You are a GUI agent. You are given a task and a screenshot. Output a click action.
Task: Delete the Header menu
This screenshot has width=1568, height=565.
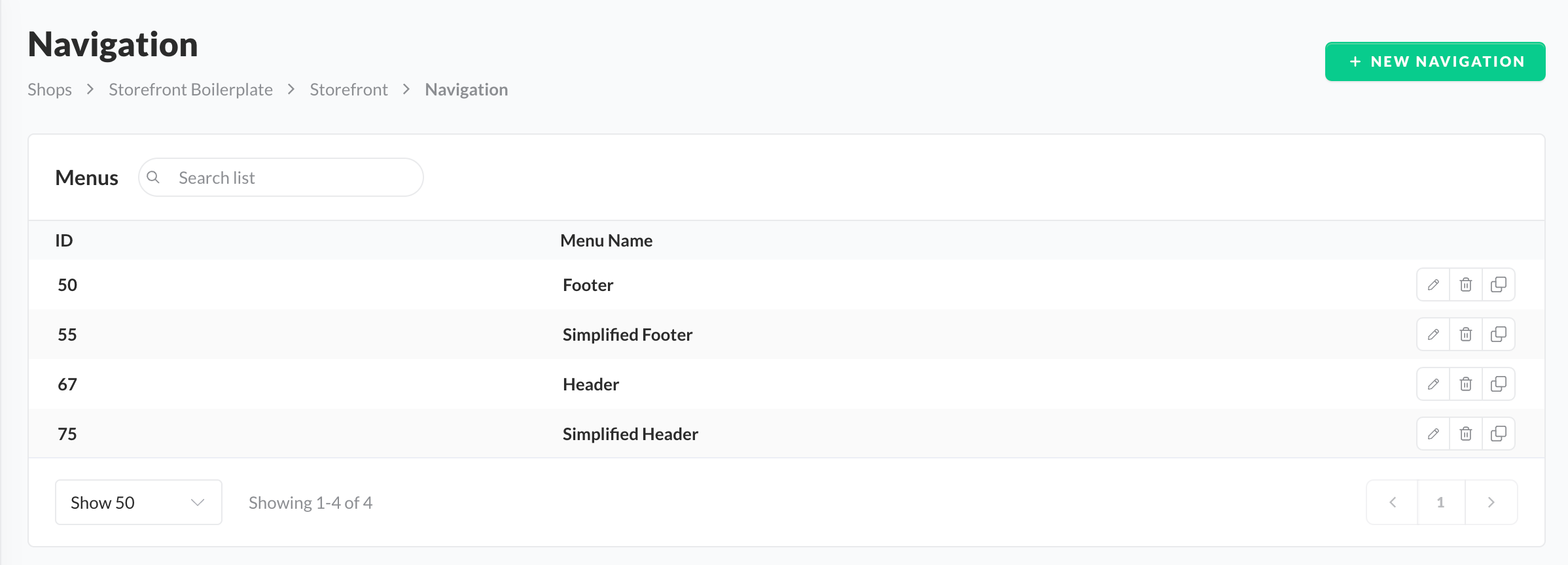click(x=1466, y=384)
